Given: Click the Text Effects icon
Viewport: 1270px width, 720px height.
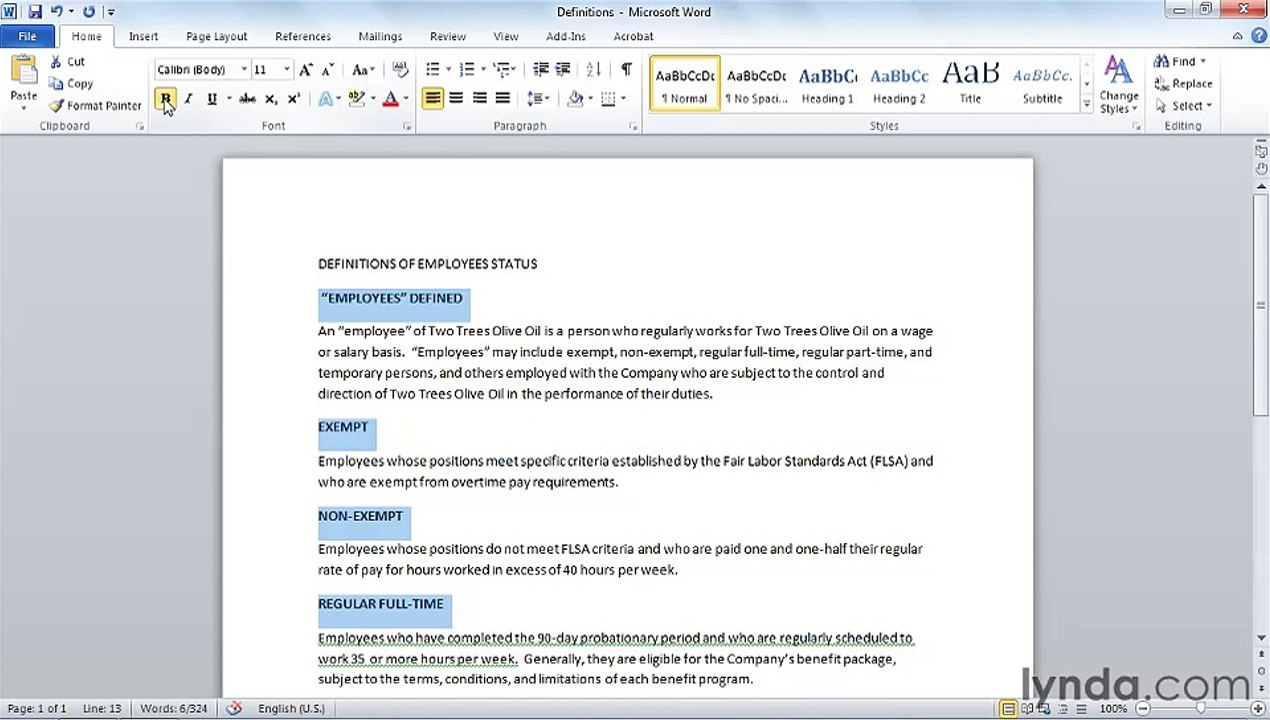Looking at the screenshot, I should (326, 99).
